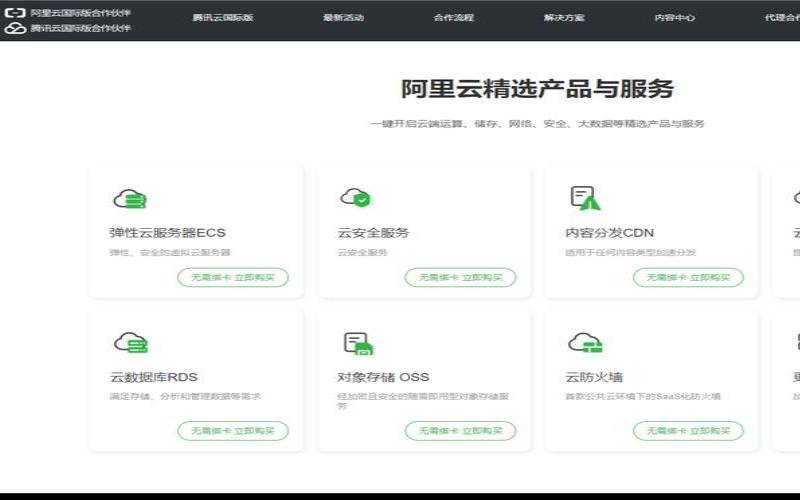
Task: Open the 腾讯云国际版 menu item
Action: coord(223,18)
